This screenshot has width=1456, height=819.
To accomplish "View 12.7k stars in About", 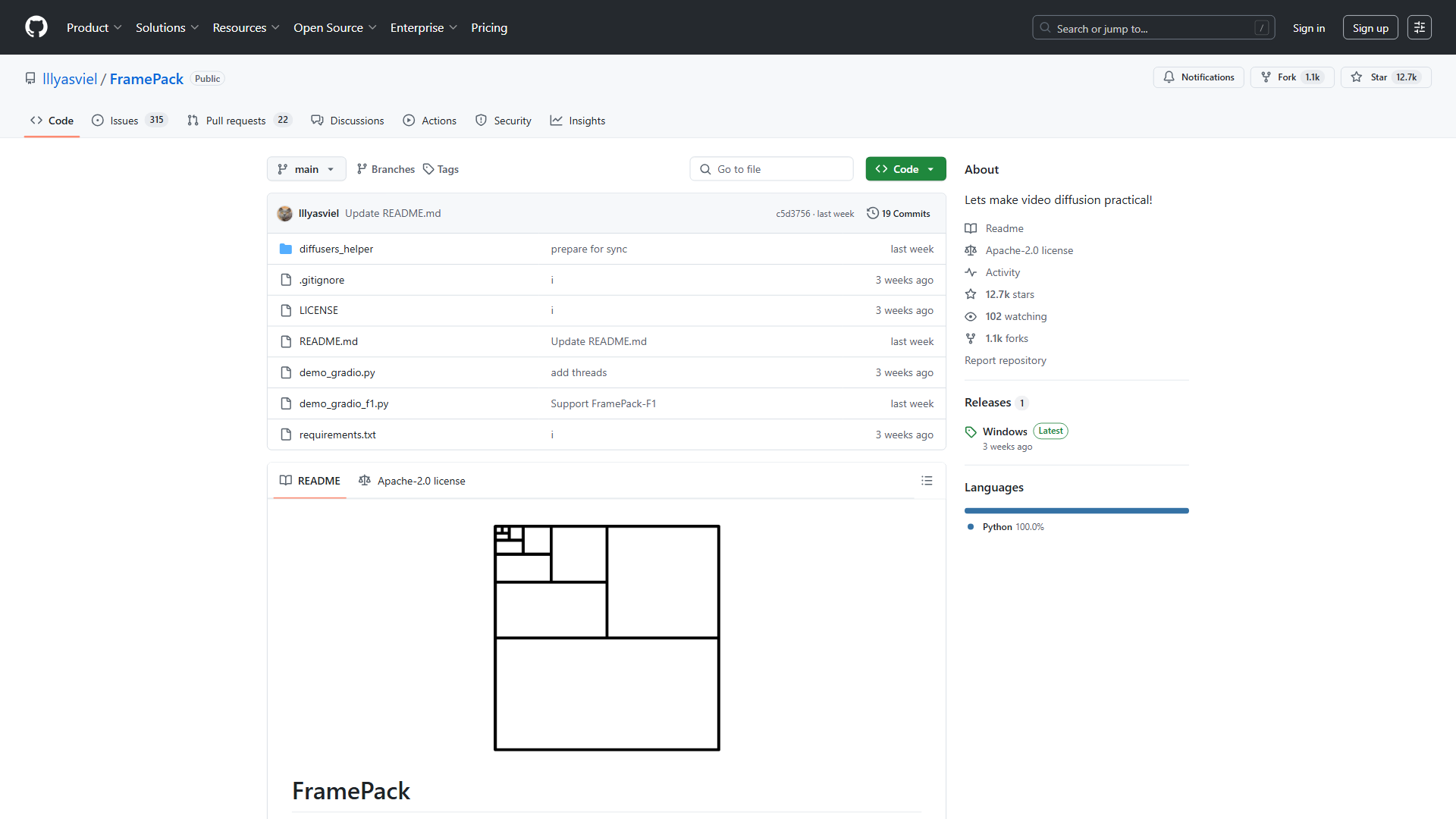I will pos(999,294).
